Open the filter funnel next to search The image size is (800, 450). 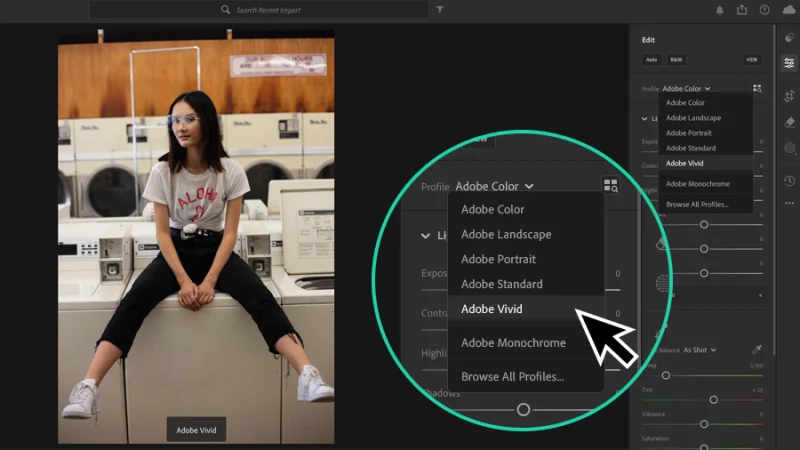pos(440,10)
